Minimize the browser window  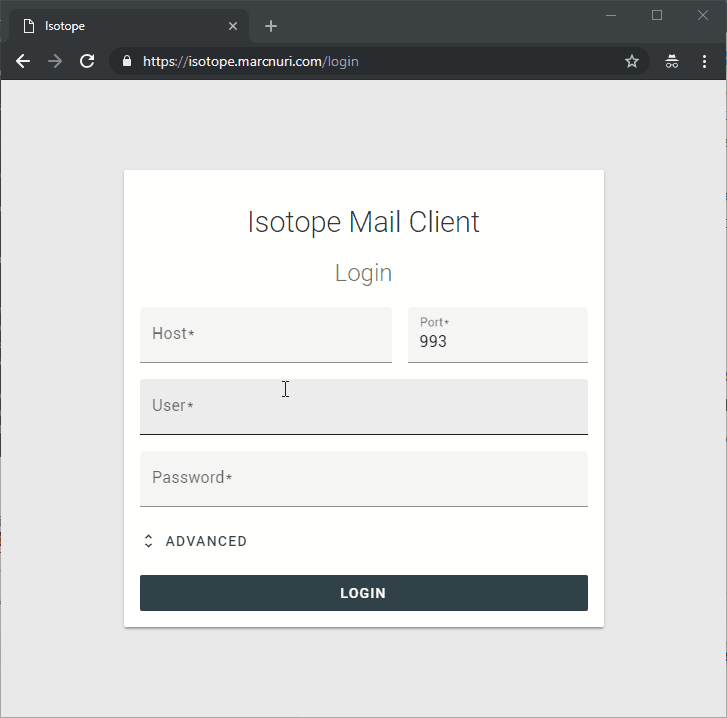(x=611, y=15)
